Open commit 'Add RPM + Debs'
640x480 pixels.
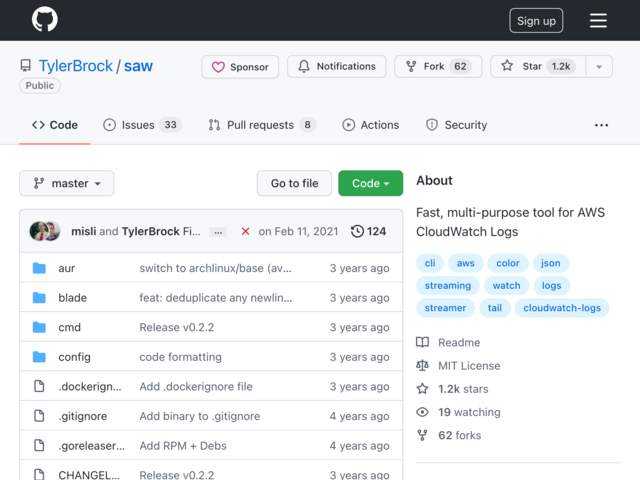[x=183, y=446]
